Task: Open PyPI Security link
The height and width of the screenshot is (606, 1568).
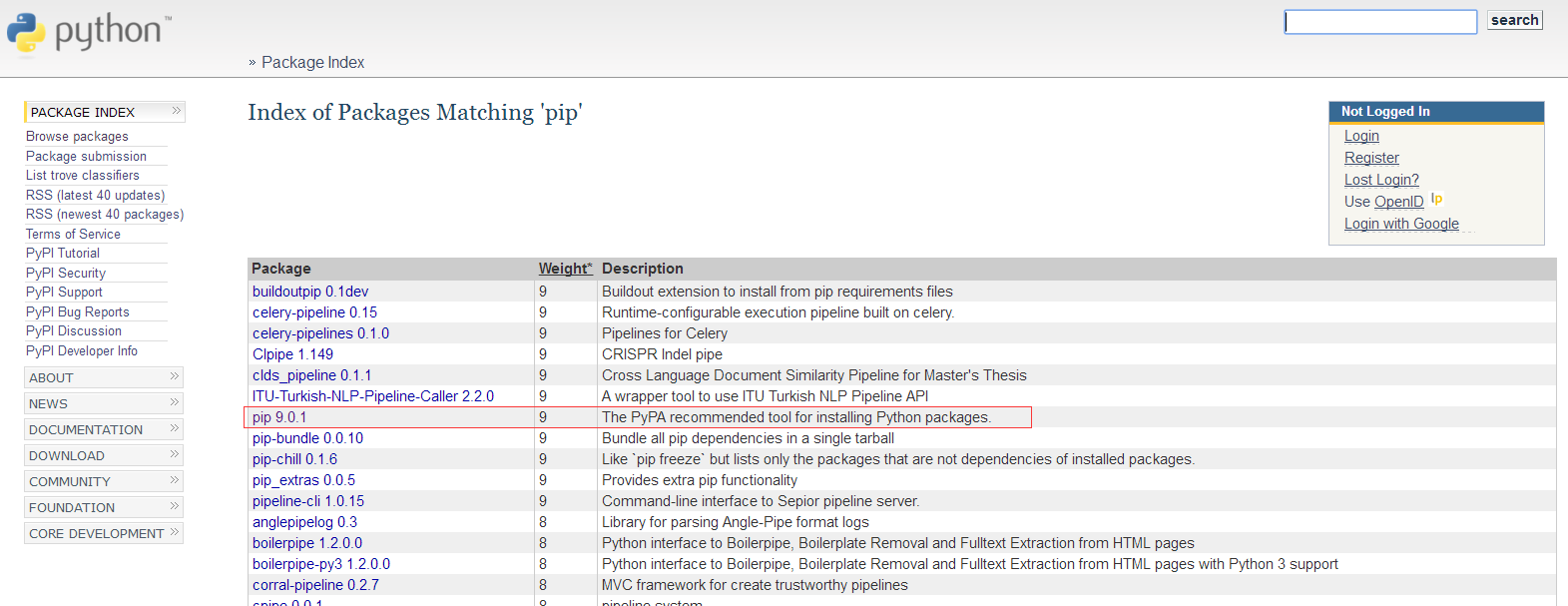Action: pyautogui.click(x=66, y=273)
